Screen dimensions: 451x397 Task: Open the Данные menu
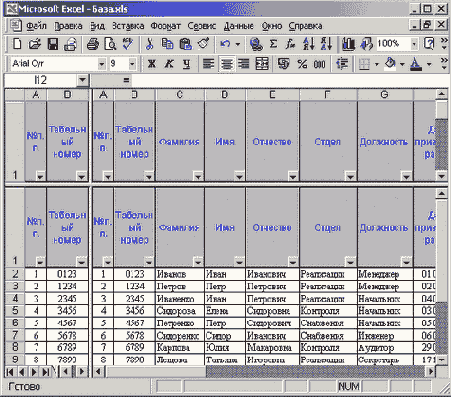pos(239,26)
